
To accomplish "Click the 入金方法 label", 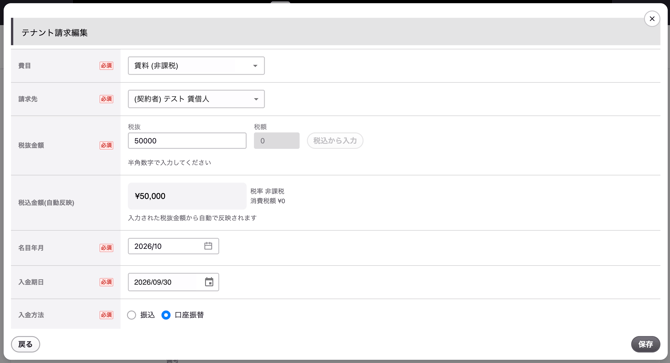I will [31, 315].
